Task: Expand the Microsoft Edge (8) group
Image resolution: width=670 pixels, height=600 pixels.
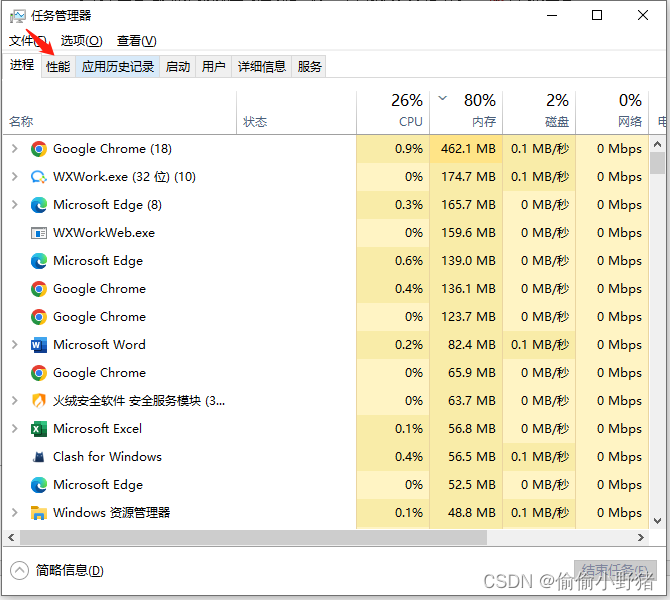Action: [15, 205]
